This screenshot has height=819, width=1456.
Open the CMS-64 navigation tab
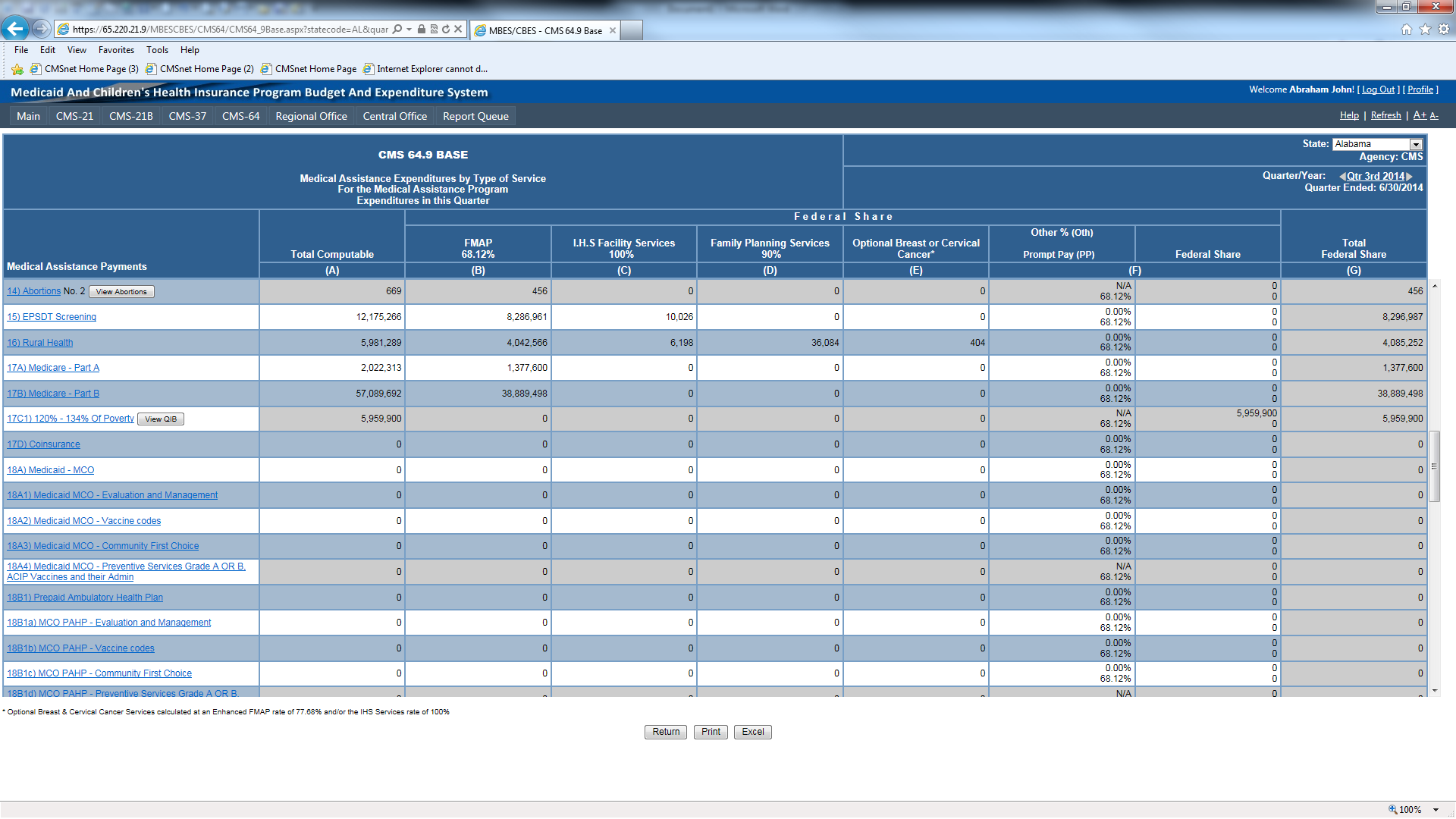click(x=240, y=116)
